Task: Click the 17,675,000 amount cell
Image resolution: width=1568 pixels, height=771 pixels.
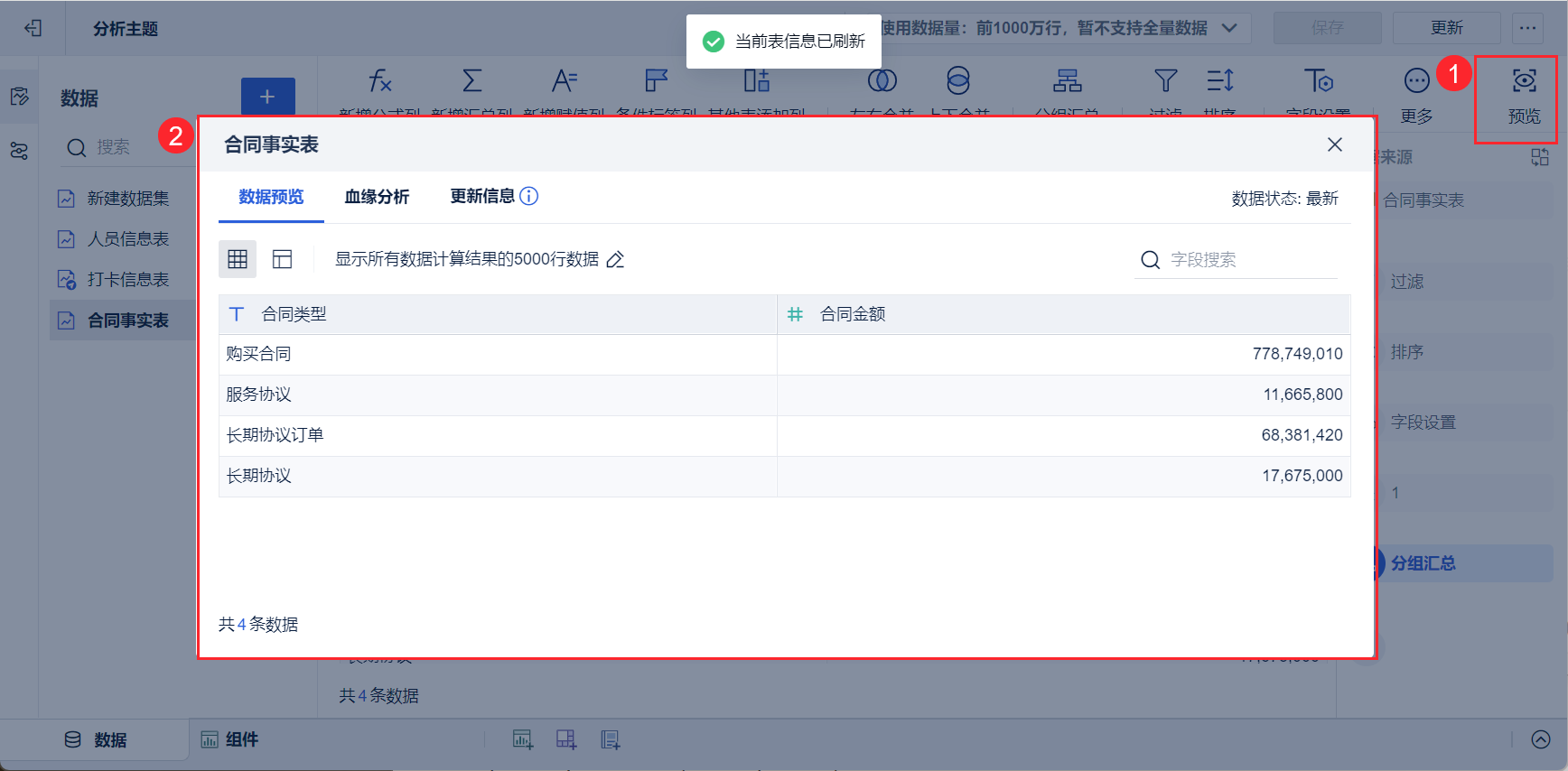Action: coord(1064,476)
